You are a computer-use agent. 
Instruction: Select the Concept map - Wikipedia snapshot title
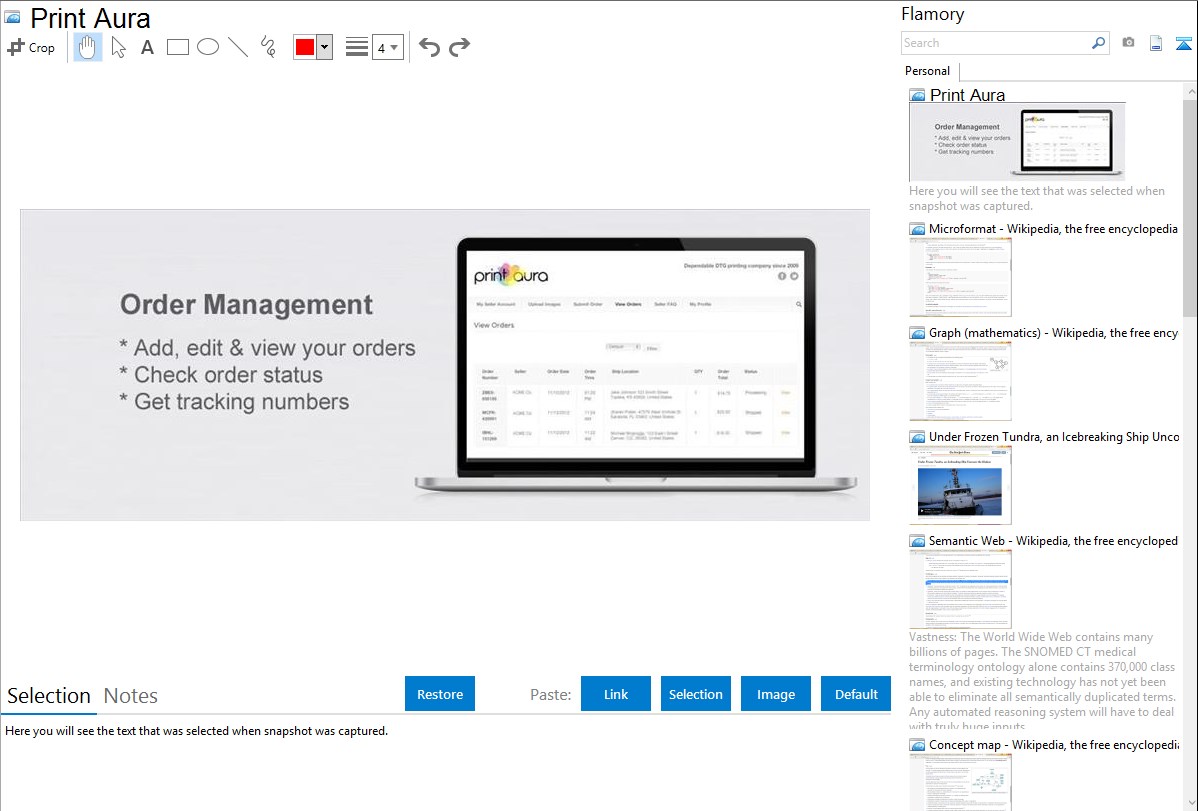(x=1054, y=744)
